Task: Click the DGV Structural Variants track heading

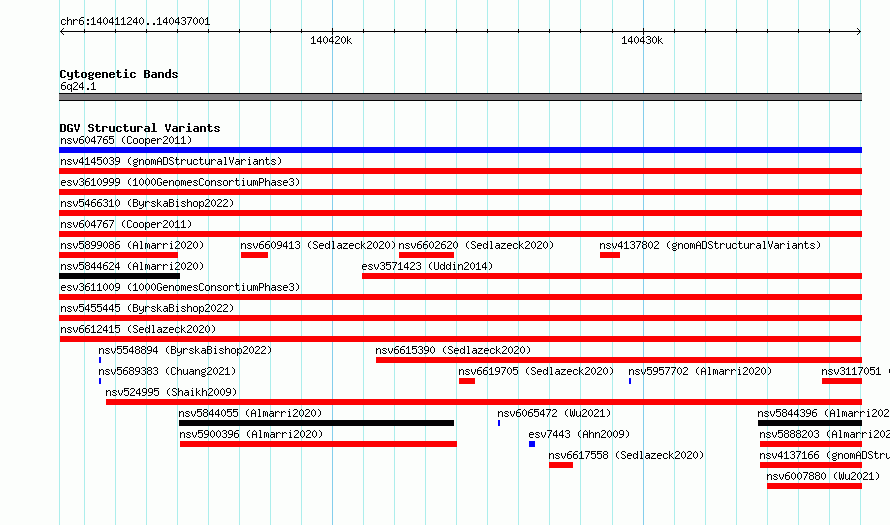Action: (140, 128)
